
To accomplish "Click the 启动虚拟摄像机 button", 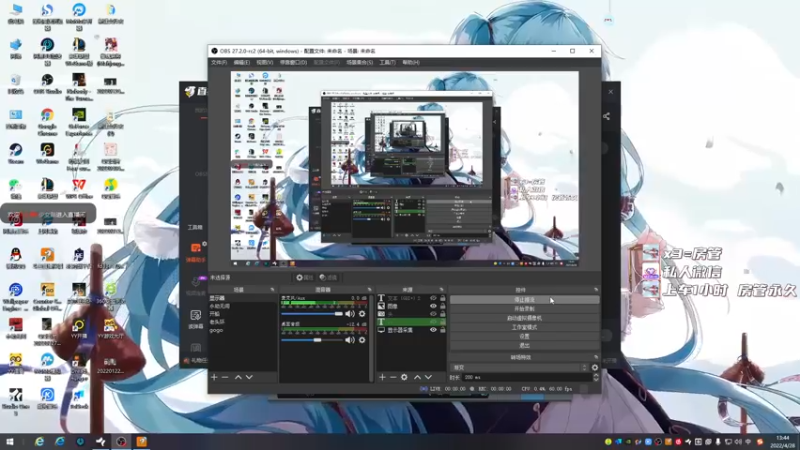I will 524,318.
